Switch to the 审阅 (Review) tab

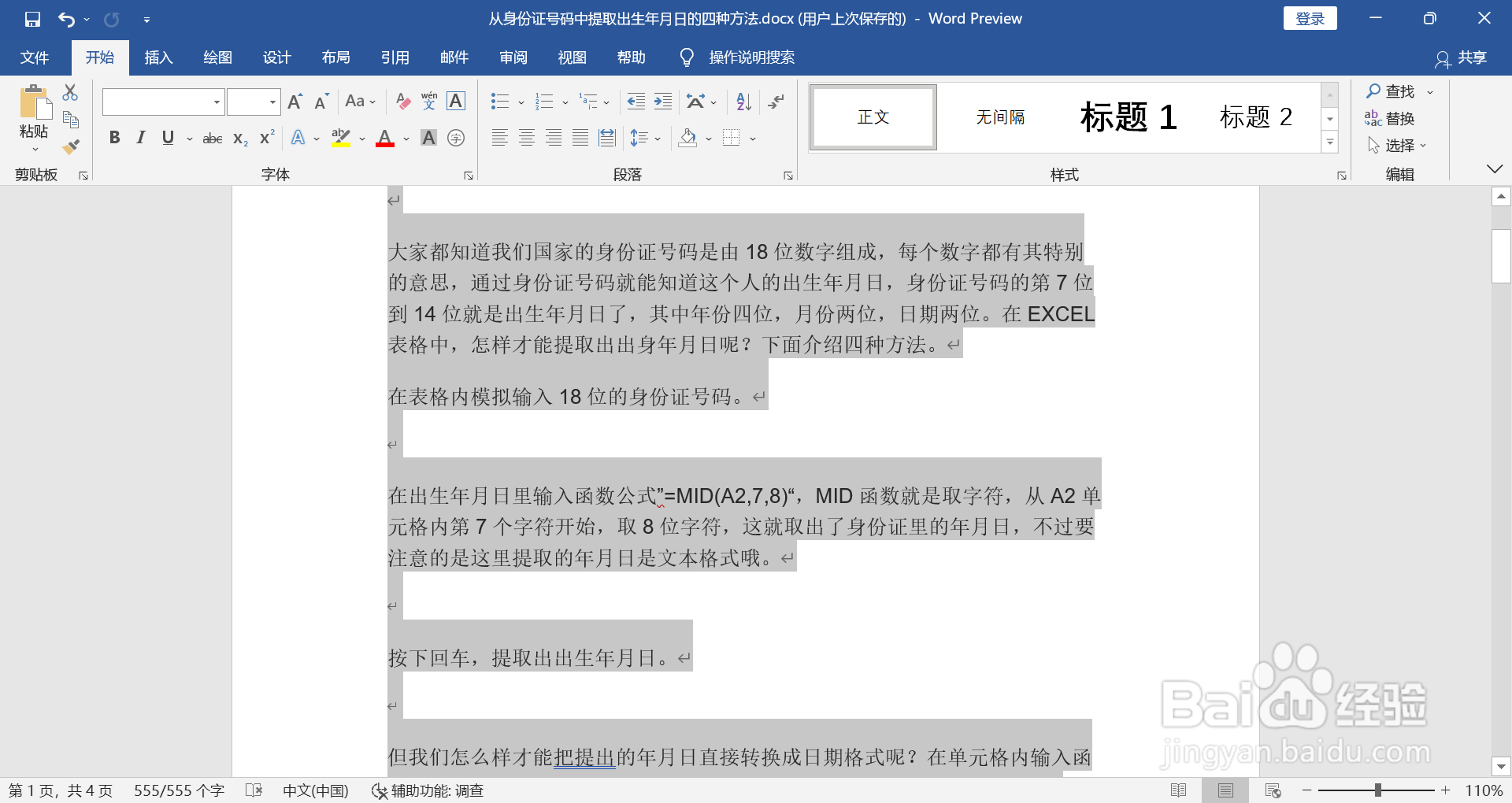tap(513, 57)
